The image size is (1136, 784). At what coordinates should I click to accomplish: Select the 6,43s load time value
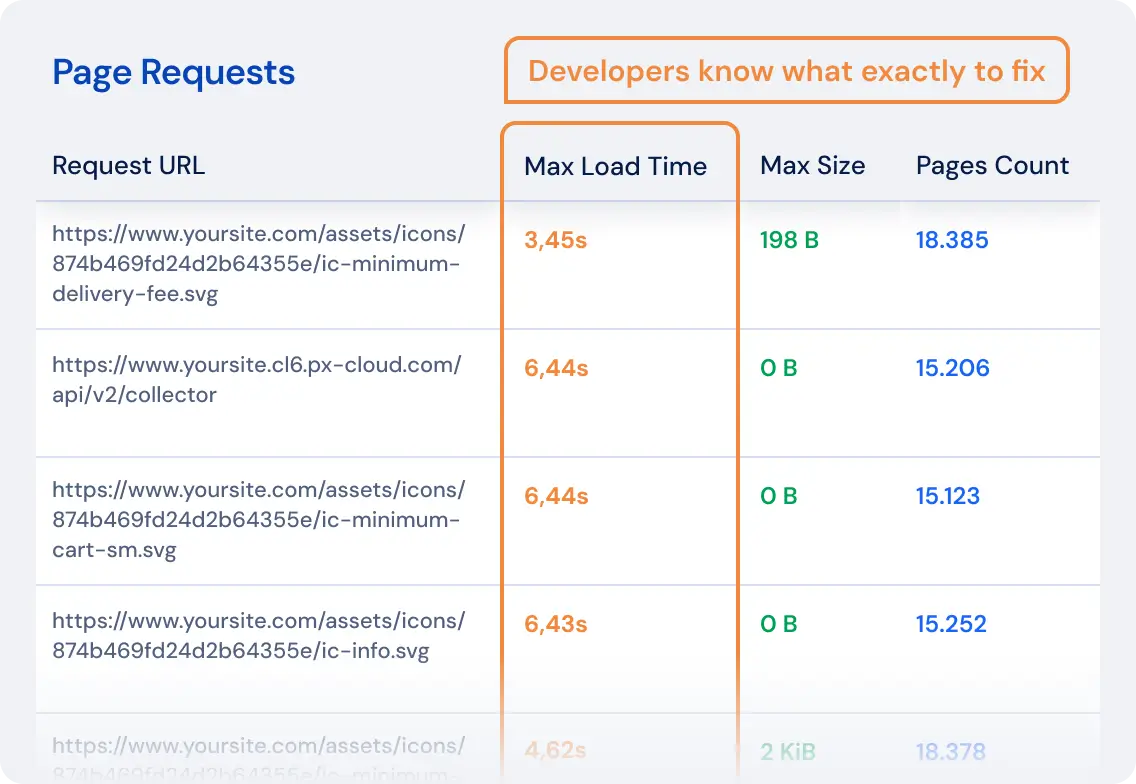(x=556, y=624)
